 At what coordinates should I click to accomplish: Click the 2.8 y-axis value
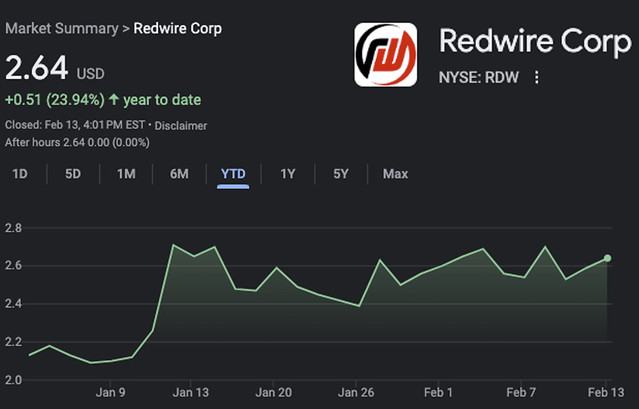[x=13, y=228]
